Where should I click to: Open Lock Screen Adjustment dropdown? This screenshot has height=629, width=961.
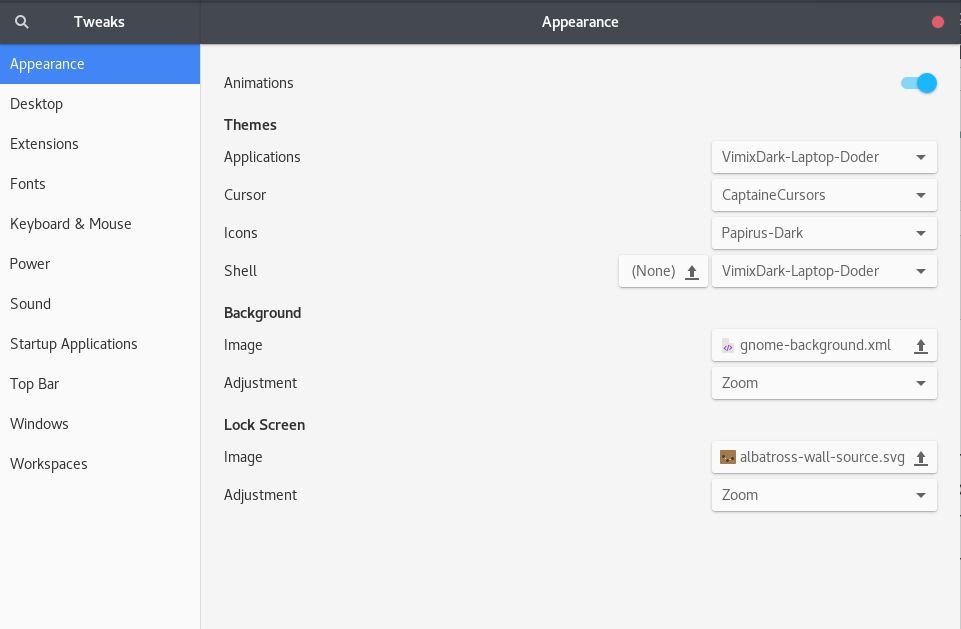pos(824,495)
